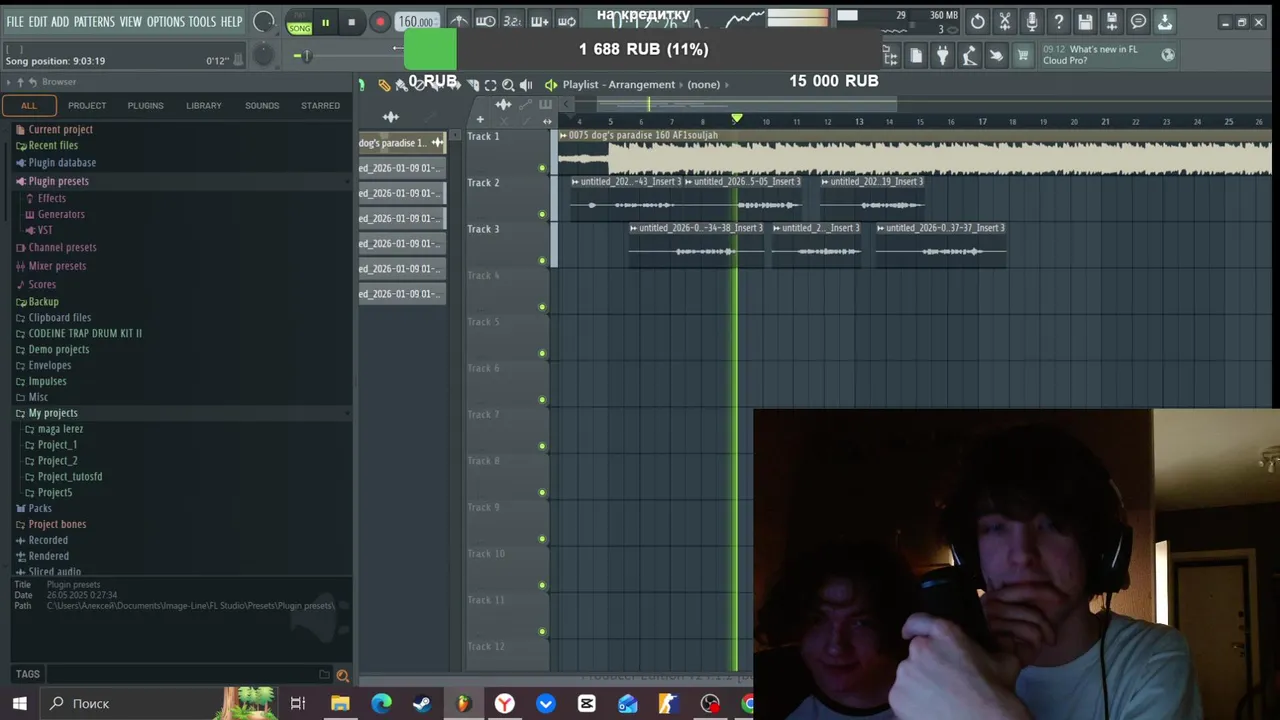Toggle Track 2 mute green light
This screenshot has width=1280, height=720.
pyautogui.click(x=542, y=214)
